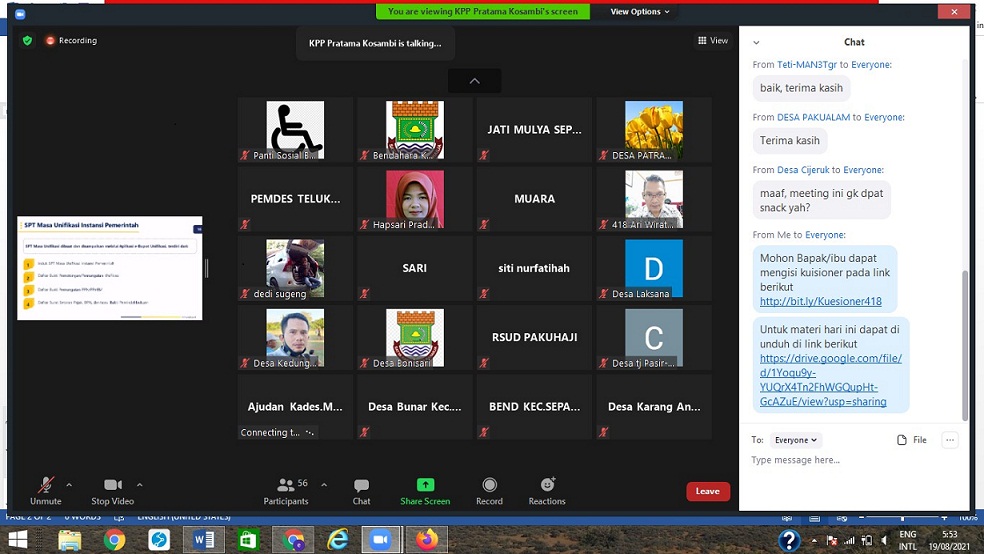Image resolution: width=984 pixels, height=554 pixels.
Task: Start recording with the Record icon
Action: 489,485
